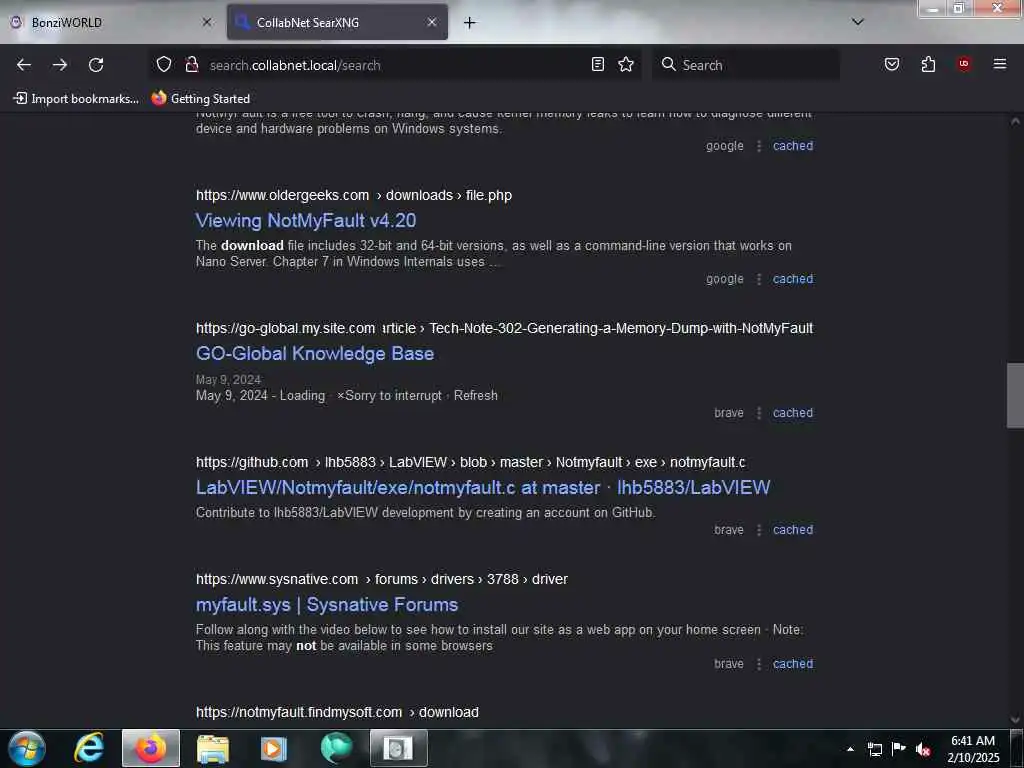The image size is (1024, 768).
Task: Click the notmyfault.findmysoft.com result URL
Action: 337,712
